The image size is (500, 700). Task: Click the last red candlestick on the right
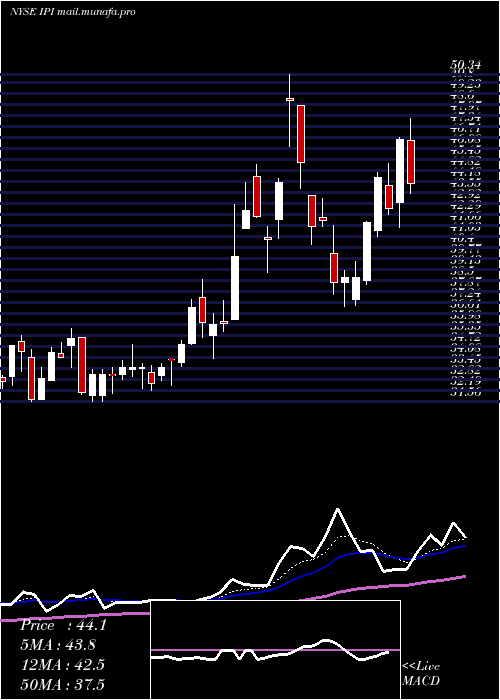coord(411,162)
